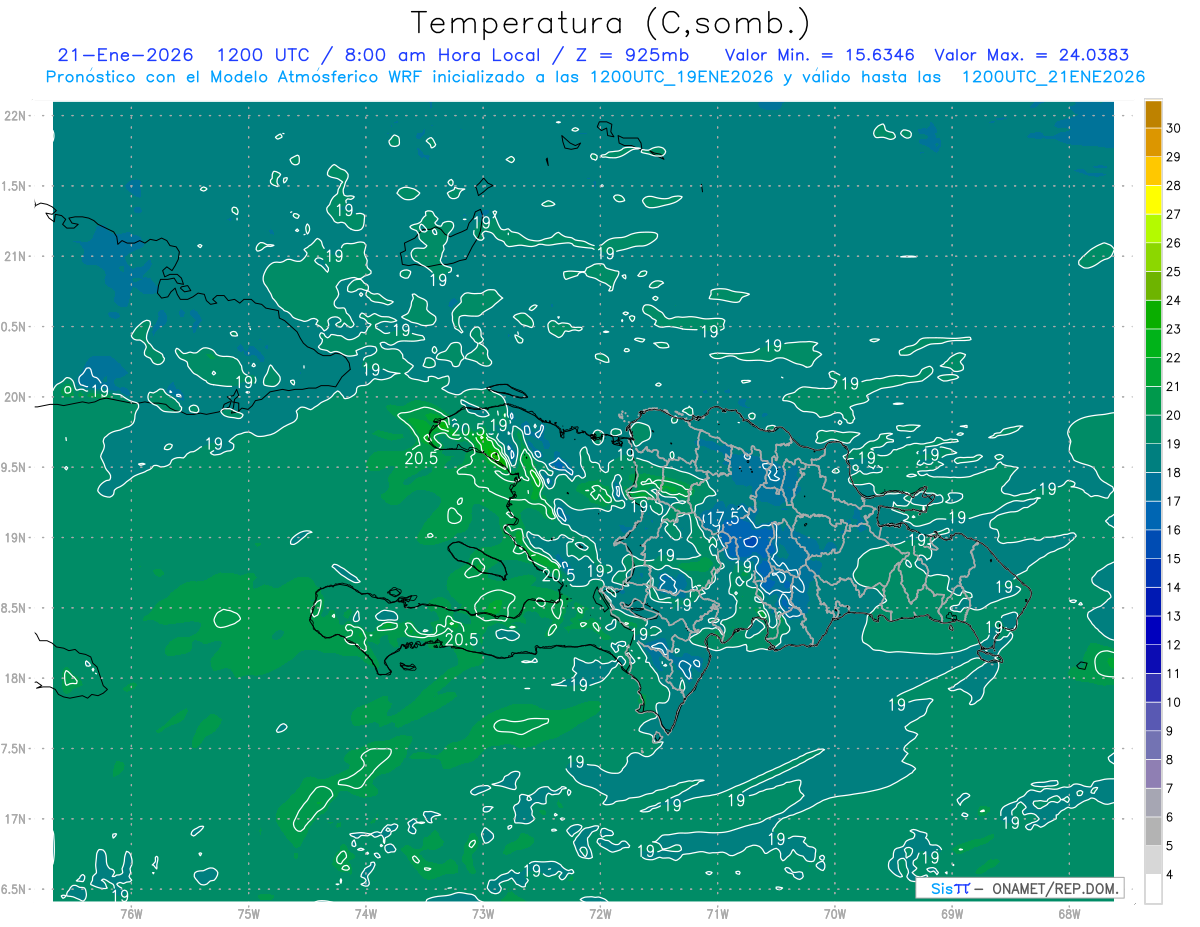
Task: Click the '69W' longitude label
Action: tap(951, 912)
